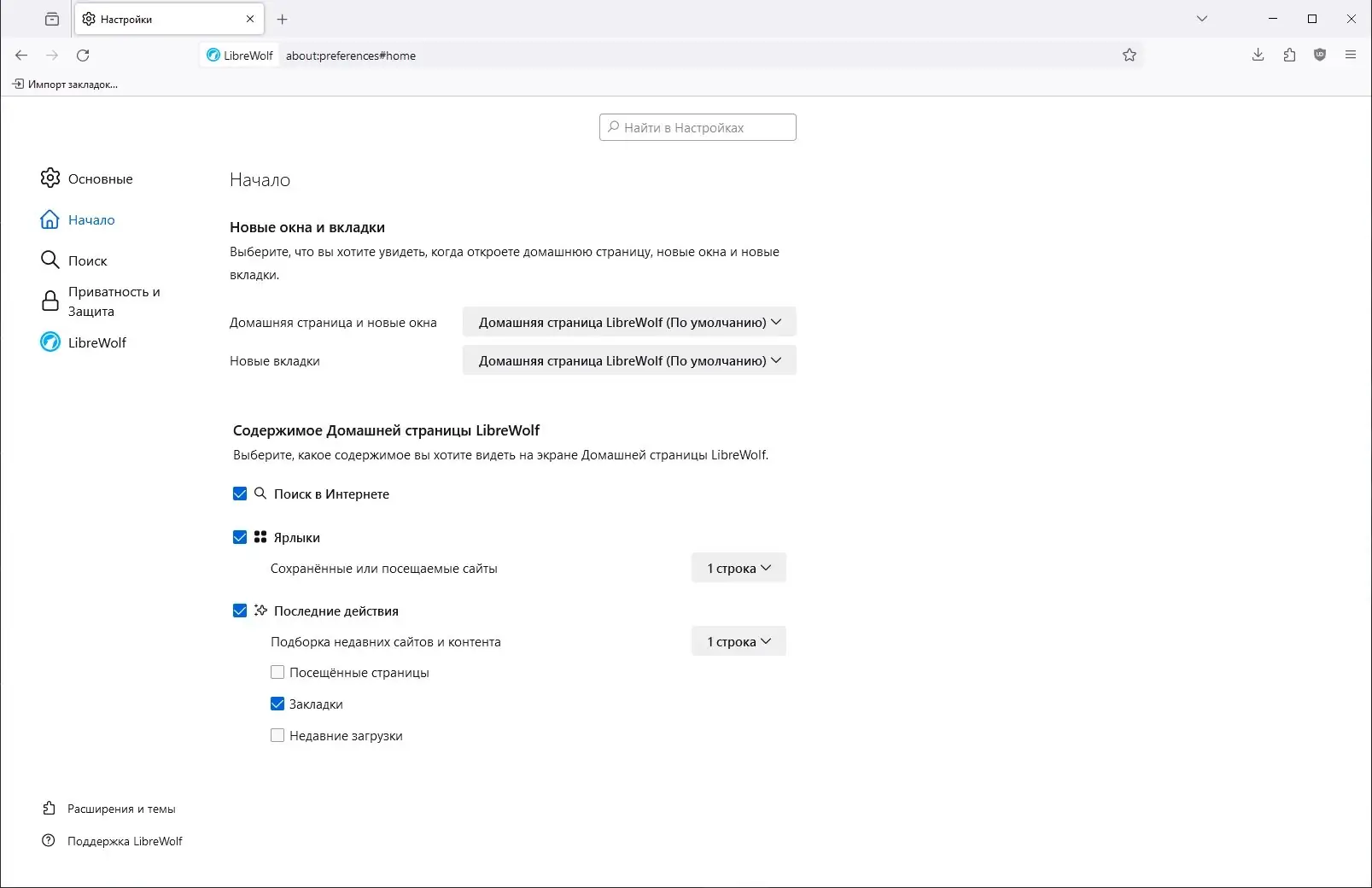
Task: Open Последние действия rows dropdown (1 строка)
Action: pos(739,641)
